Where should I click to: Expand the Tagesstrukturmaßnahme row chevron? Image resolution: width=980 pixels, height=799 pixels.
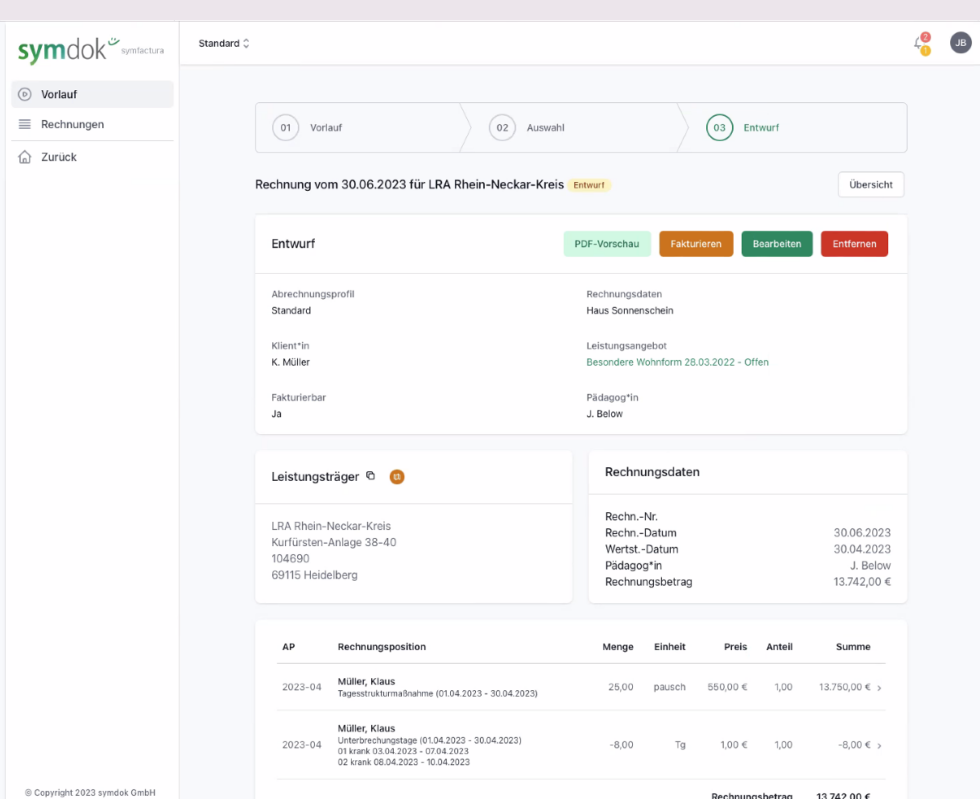[x=879, y=688]
